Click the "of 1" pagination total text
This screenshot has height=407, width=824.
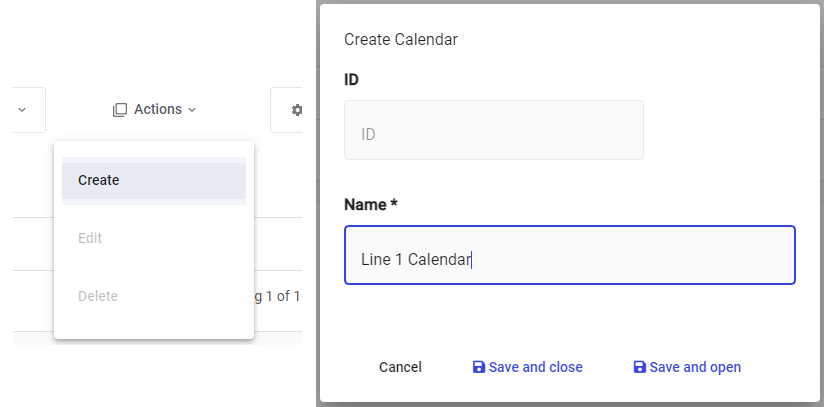(x=289, y=296)
